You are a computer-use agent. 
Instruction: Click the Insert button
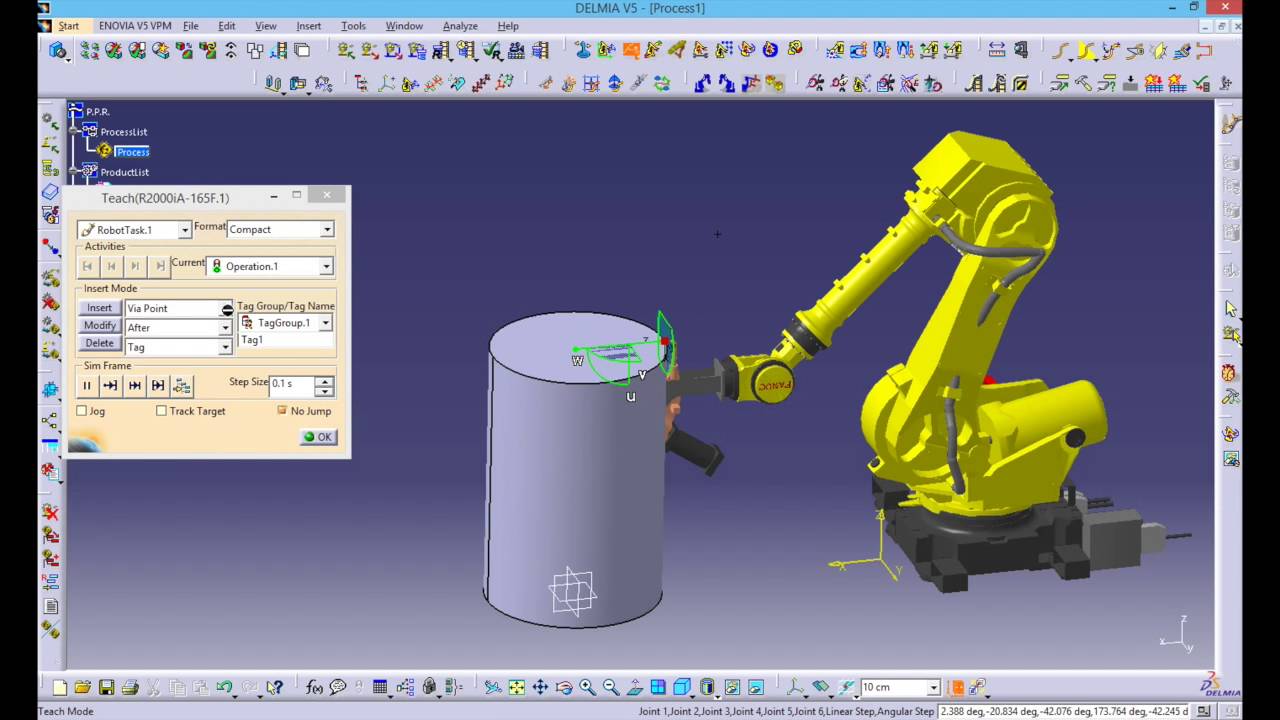(x=99, y=308)
